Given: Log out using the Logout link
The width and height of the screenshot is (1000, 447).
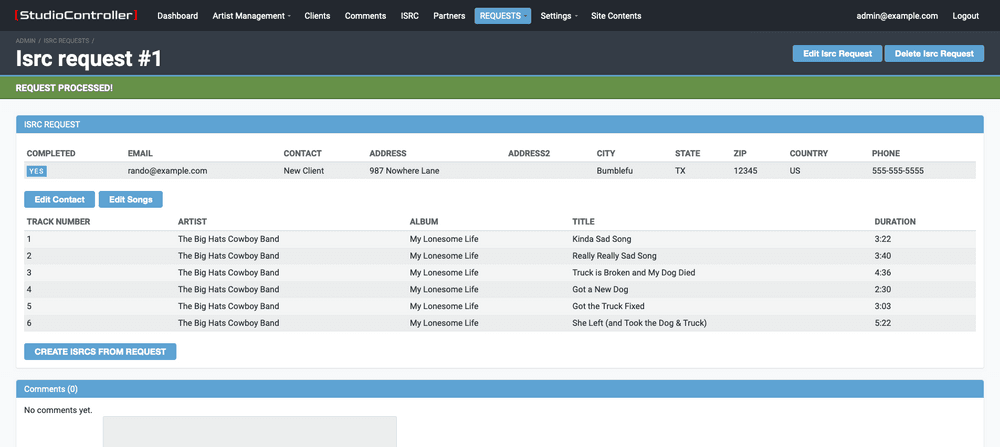Looking at the screenshot, I should 965,16.
